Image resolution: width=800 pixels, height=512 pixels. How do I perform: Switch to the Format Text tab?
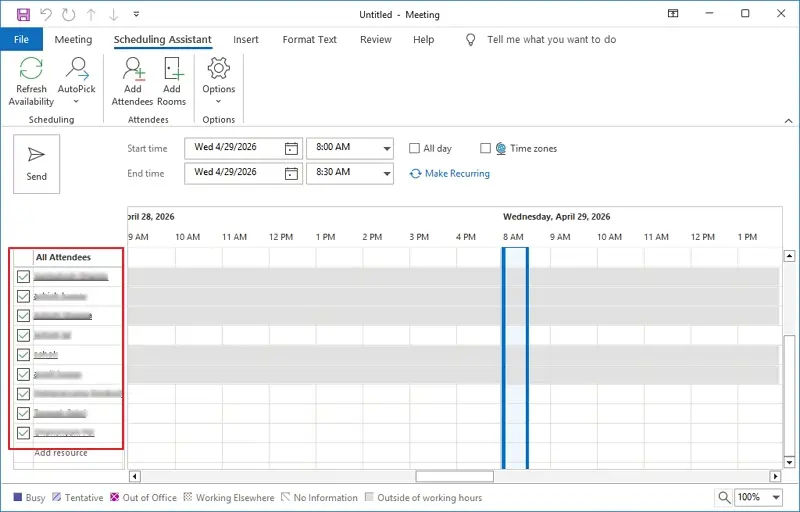[x=310, y=40]
